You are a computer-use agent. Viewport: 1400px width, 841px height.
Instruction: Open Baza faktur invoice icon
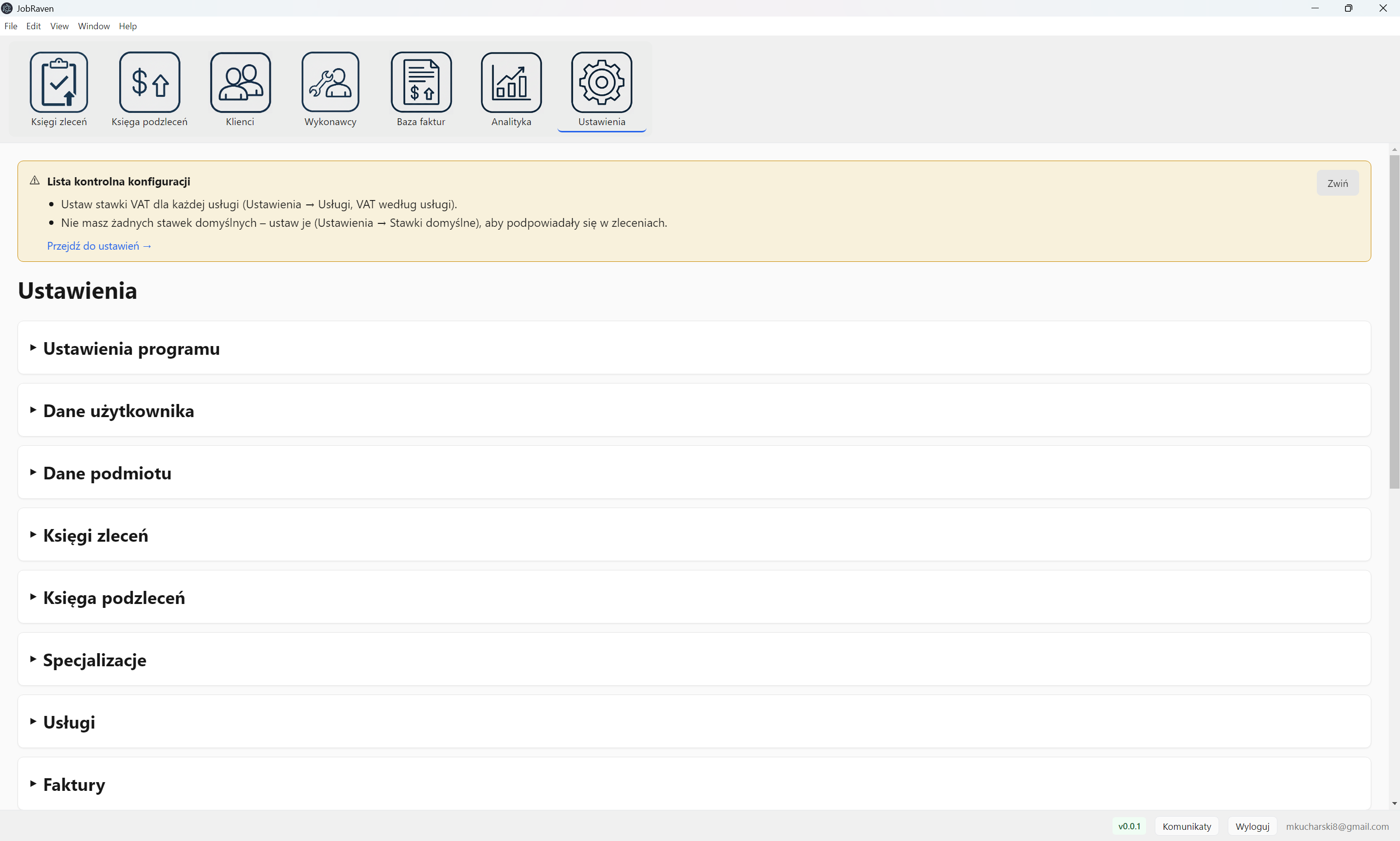click(421, 82)
